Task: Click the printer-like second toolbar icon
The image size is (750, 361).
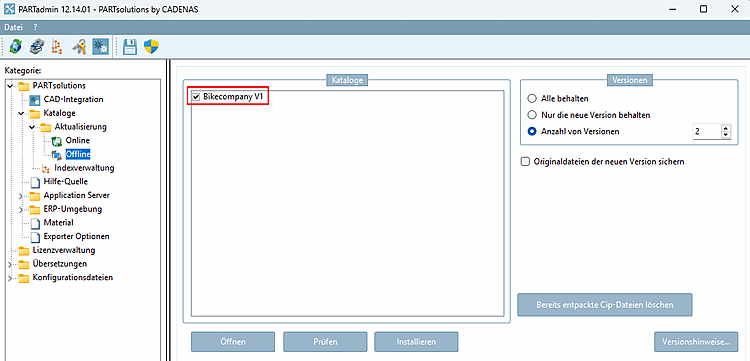Action: (x=37, y=46)
